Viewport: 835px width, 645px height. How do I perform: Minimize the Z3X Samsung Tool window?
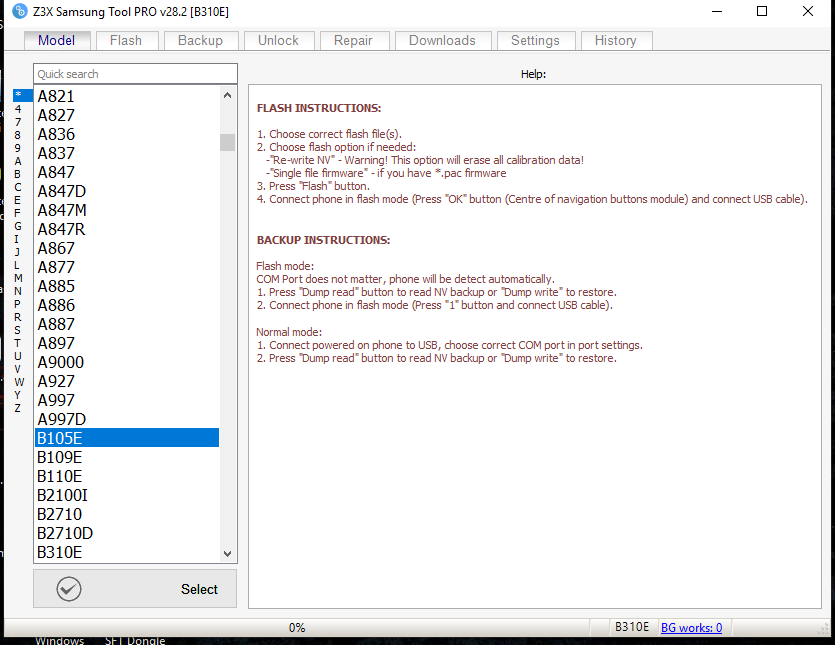click(x=717, y=11)
